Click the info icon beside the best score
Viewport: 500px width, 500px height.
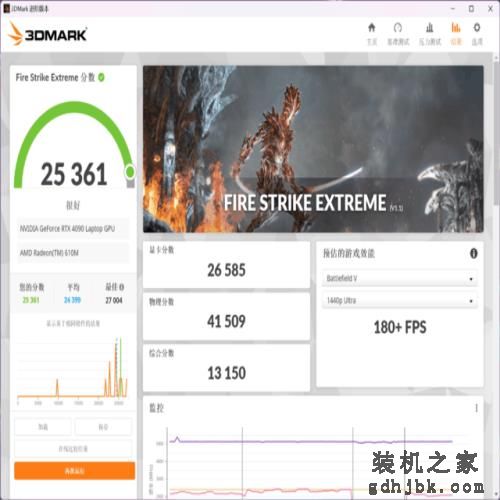click(x=122, y=287)
